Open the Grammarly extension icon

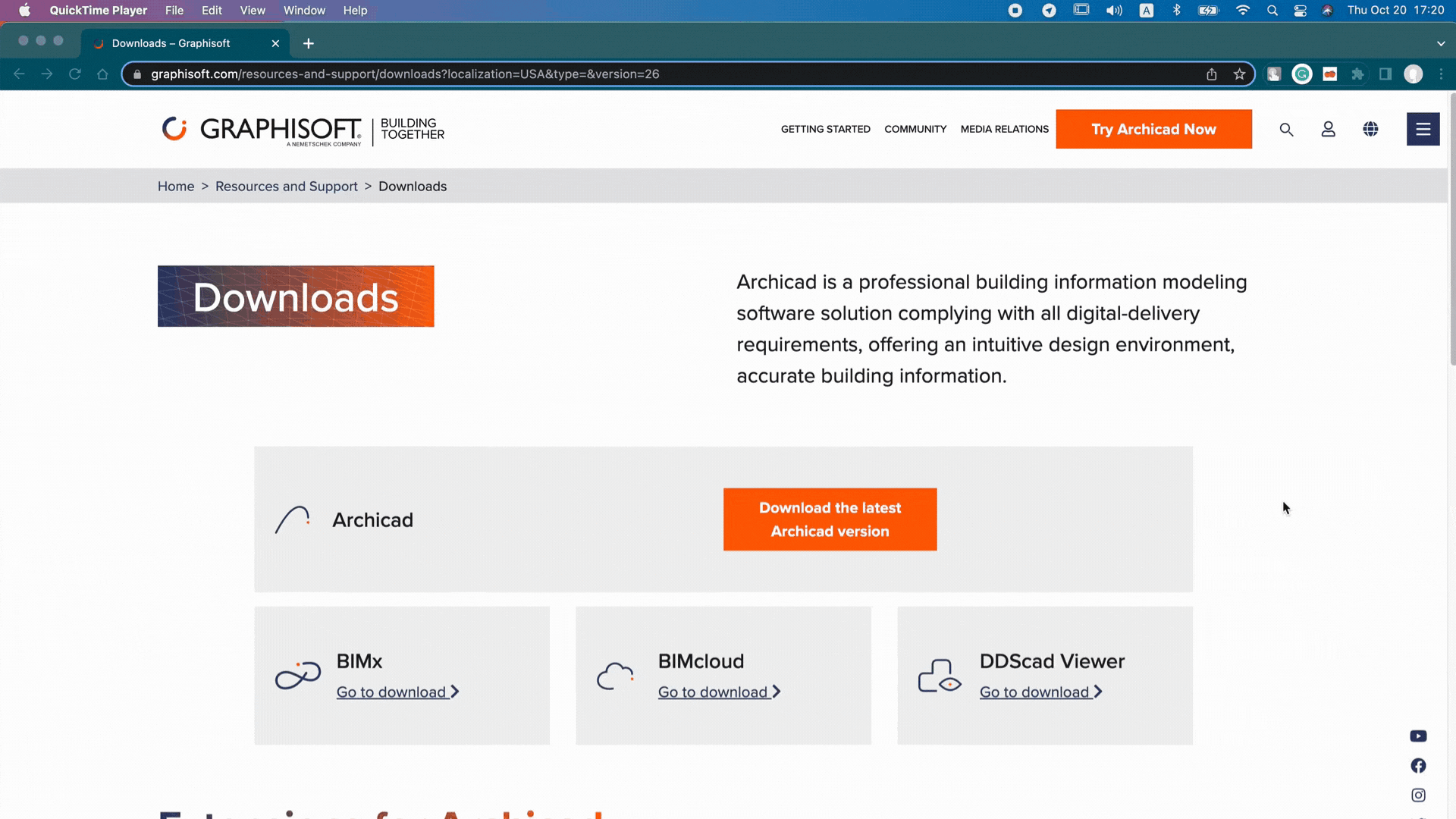(1302, 74)
